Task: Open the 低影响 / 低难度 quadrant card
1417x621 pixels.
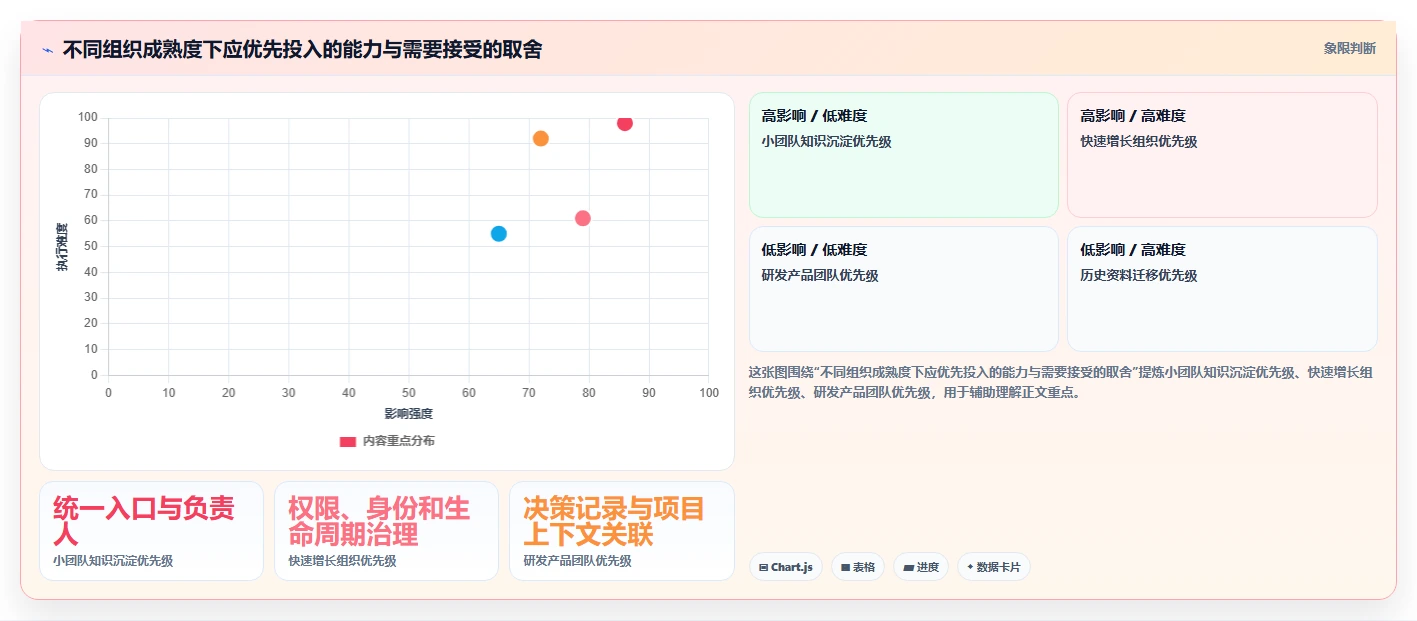Action: [x=904, y=289]
